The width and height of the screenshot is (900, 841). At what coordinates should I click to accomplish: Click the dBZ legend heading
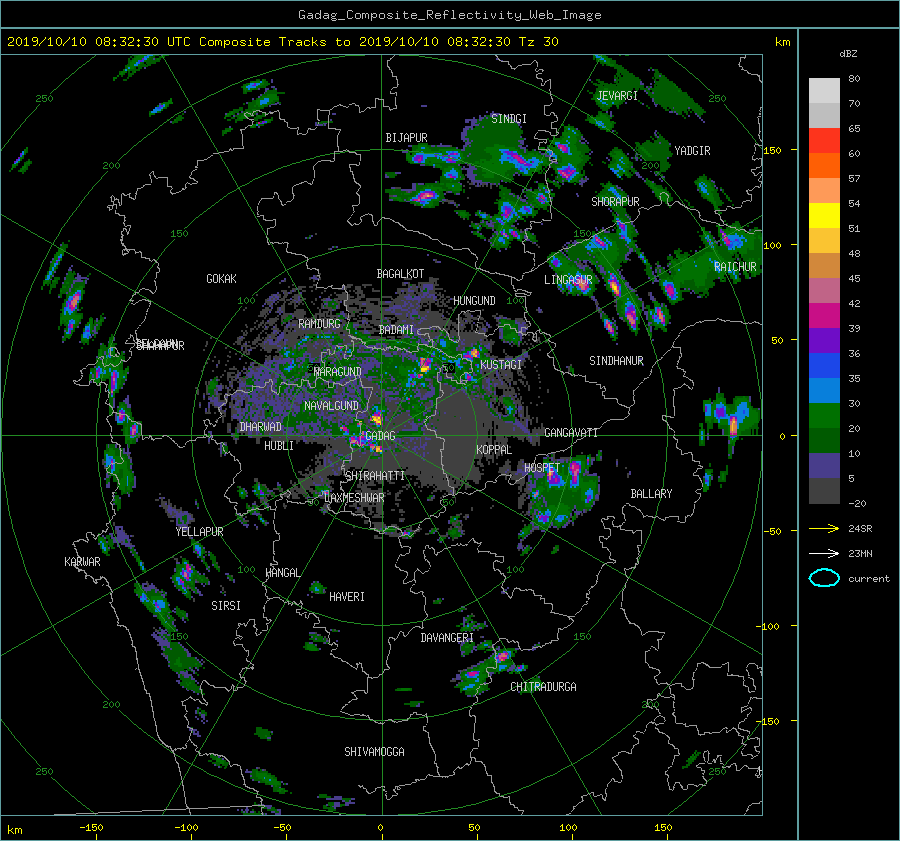pyautogui.click(x=848, y=54)
